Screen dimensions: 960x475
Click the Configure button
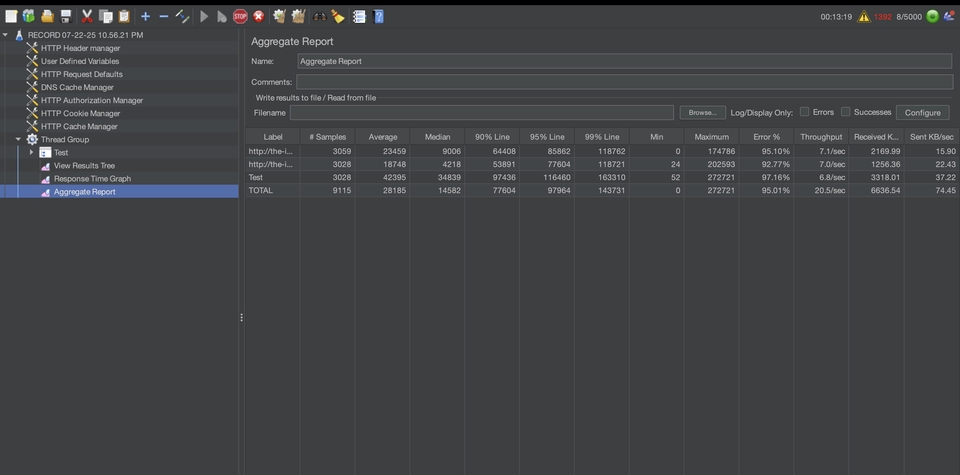point(922,113)
